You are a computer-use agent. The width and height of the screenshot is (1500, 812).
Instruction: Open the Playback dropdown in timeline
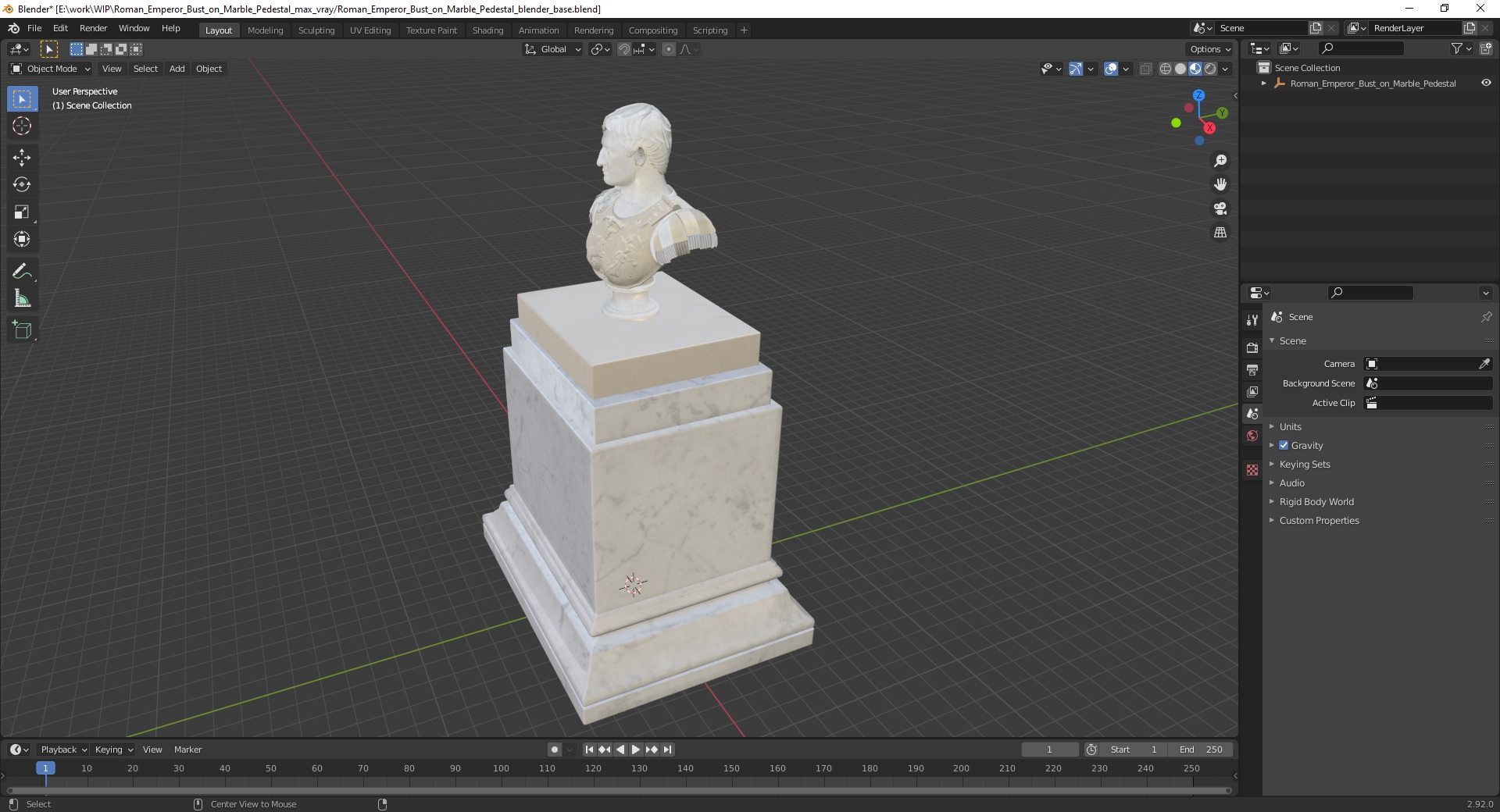tap(62, 750)
